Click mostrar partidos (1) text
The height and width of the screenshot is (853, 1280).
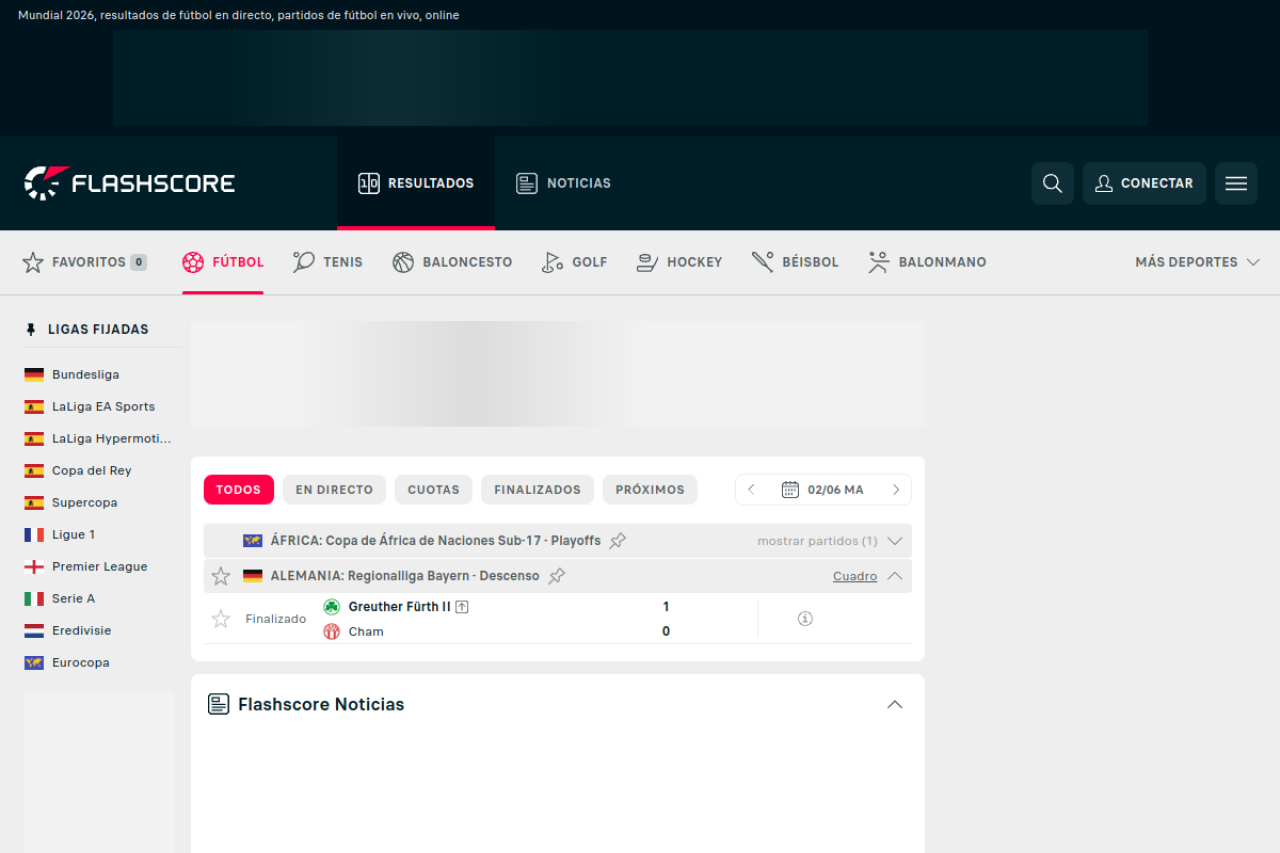tap(817, 541)
